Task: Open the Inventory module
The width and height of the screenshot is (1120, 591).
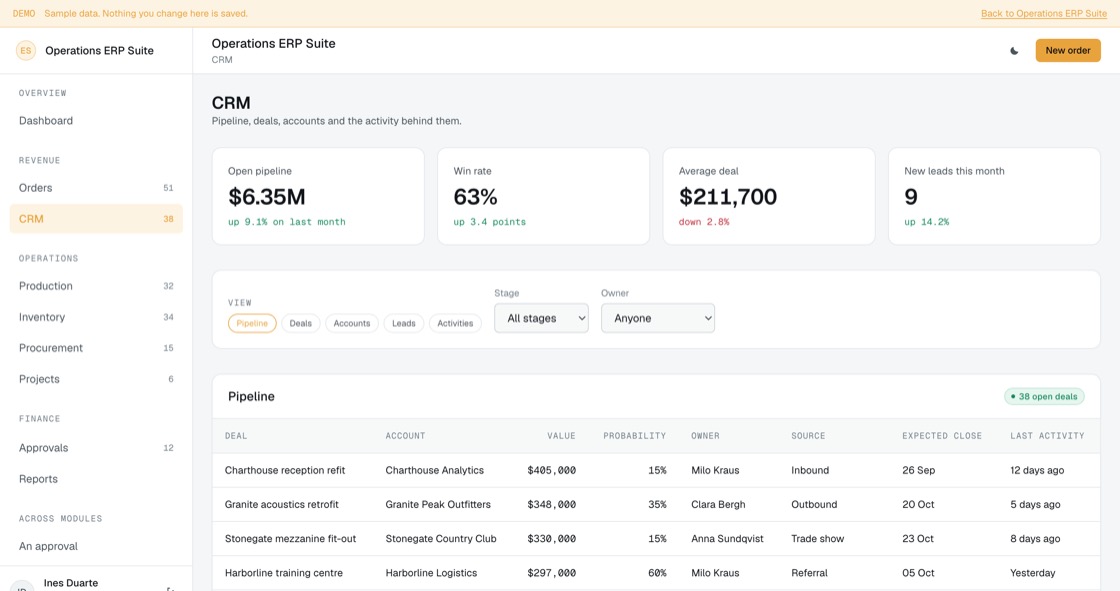Action: point(96,317)
